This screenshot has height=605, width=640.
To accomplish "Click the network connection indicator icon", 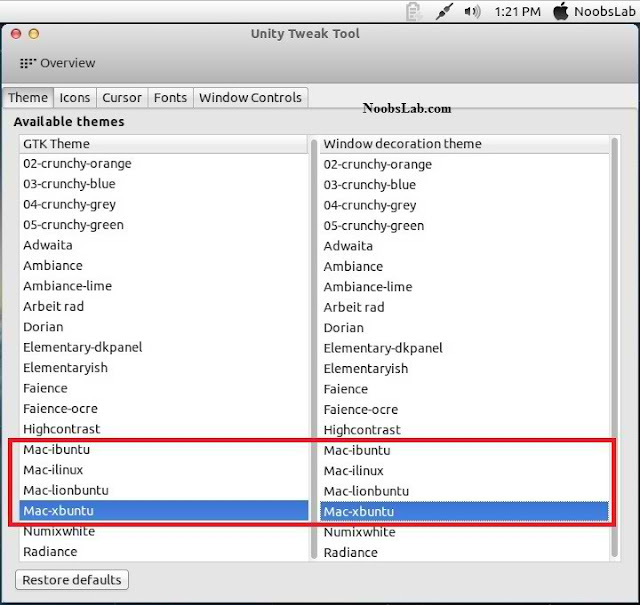I will click(x=444, y=11).
